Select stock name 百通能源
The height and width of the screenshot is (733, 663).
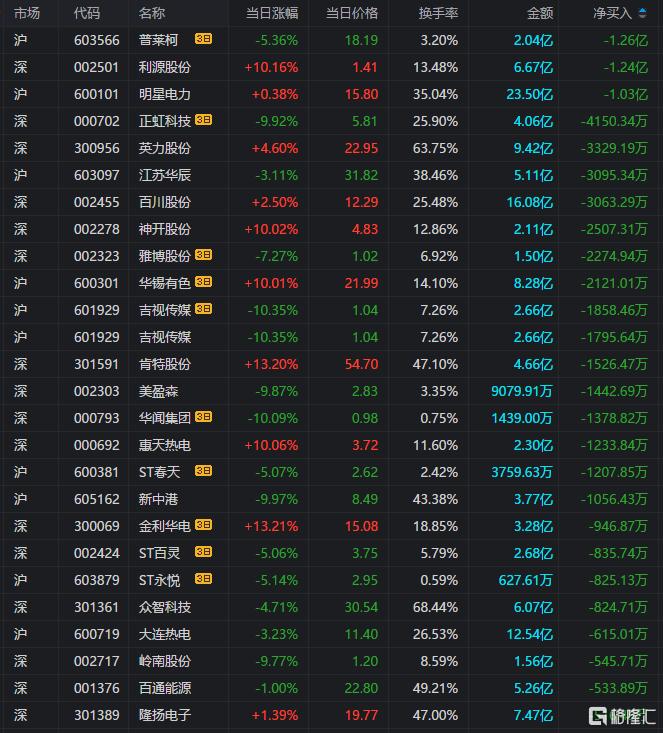click(165, 689)
